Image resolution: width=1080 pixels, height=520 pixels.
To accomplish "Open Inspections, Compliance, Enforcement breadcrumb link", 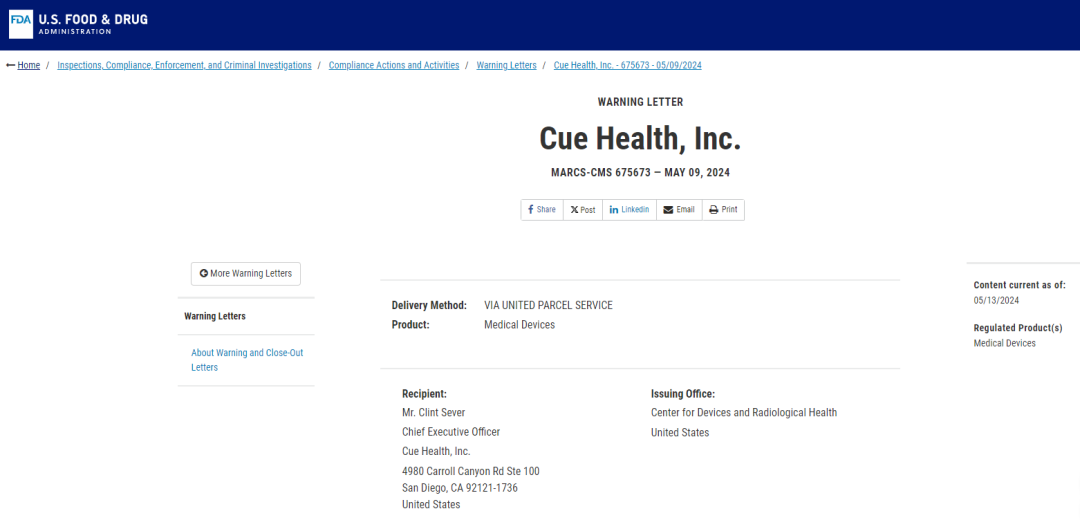I will tap(184, 65).
